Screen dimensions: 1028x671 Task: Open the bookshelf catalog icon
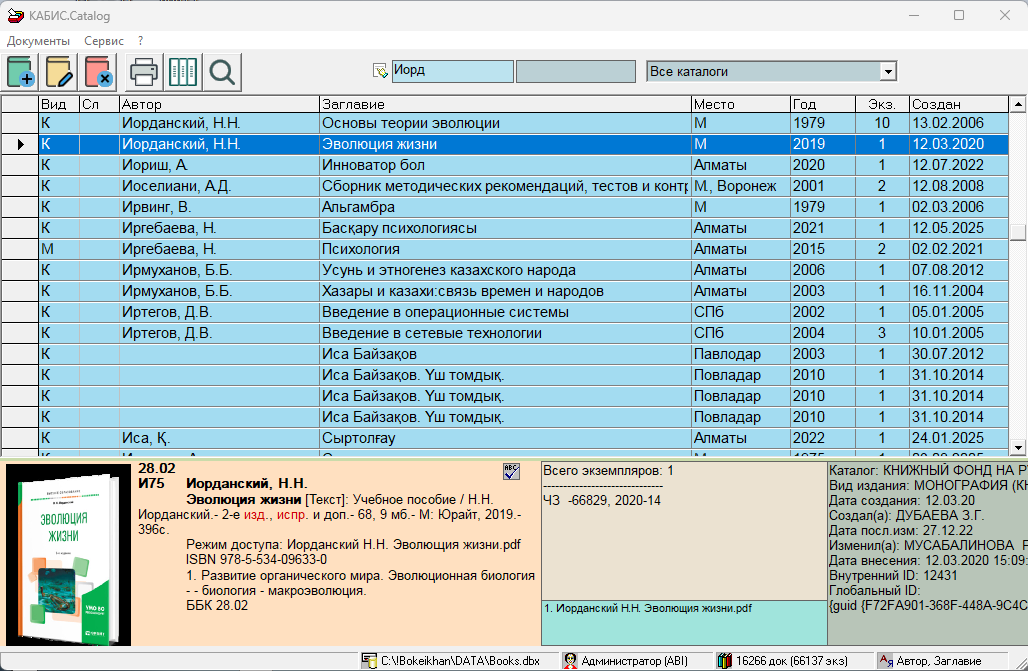click(182, 72)
